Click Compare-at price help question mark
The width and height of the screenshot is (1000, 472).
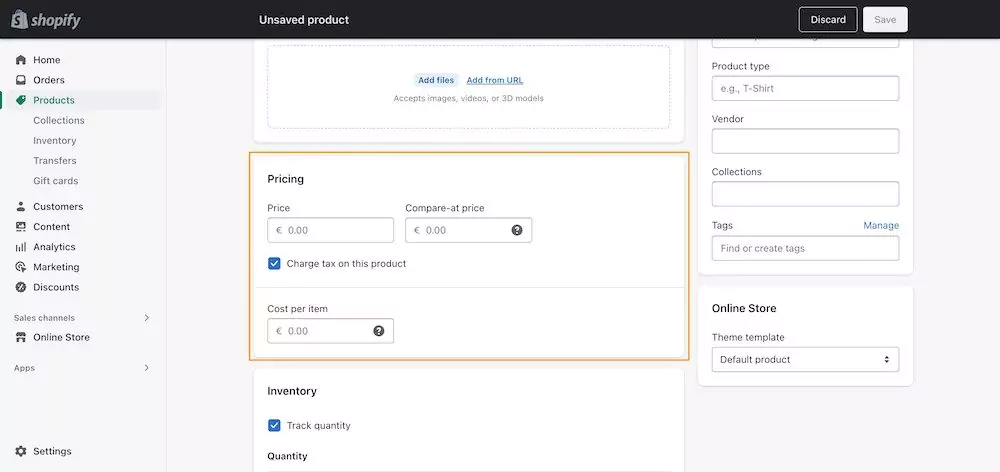click(517, 230)
